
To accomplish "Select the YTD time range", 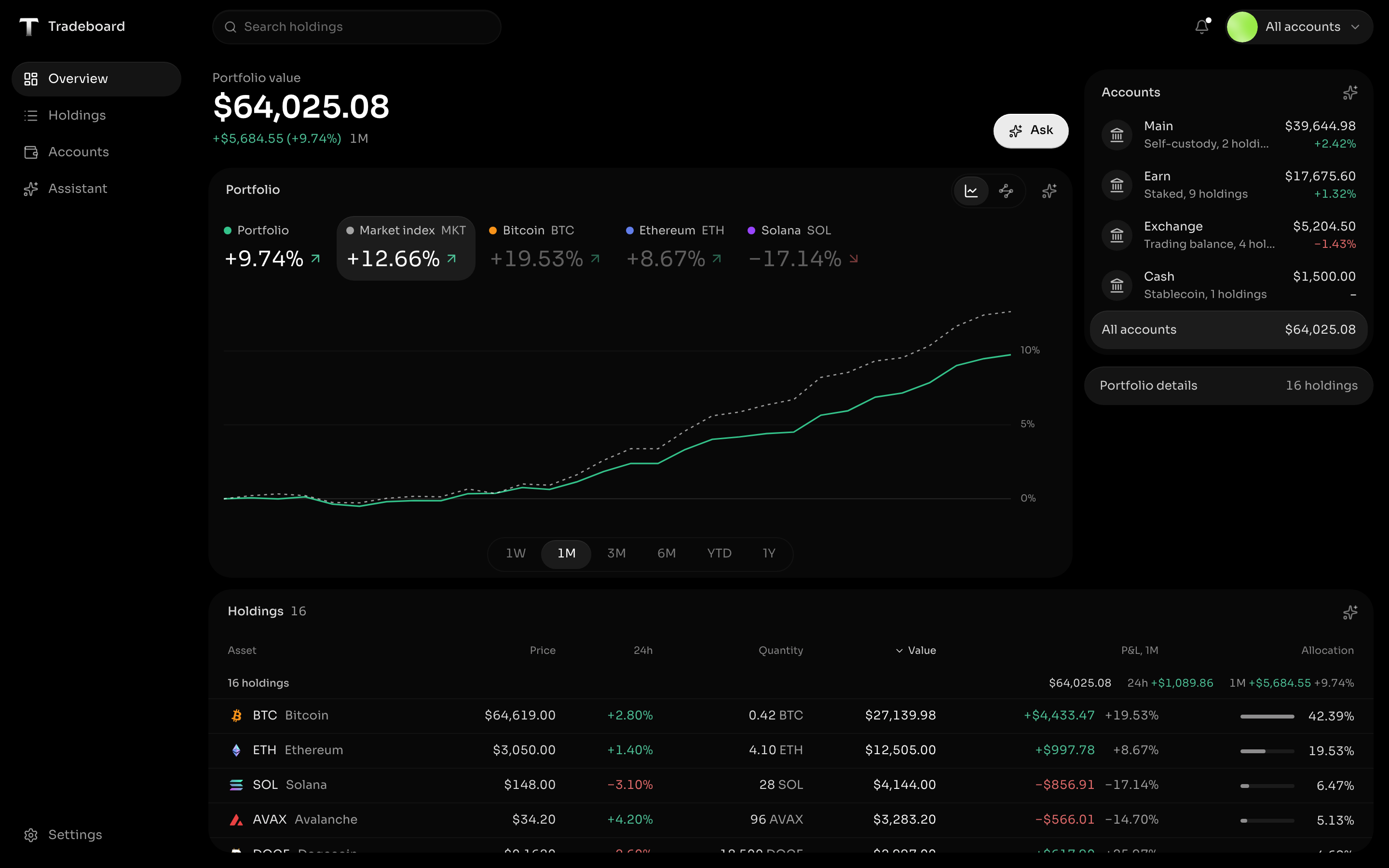I will tap(719, 554).
